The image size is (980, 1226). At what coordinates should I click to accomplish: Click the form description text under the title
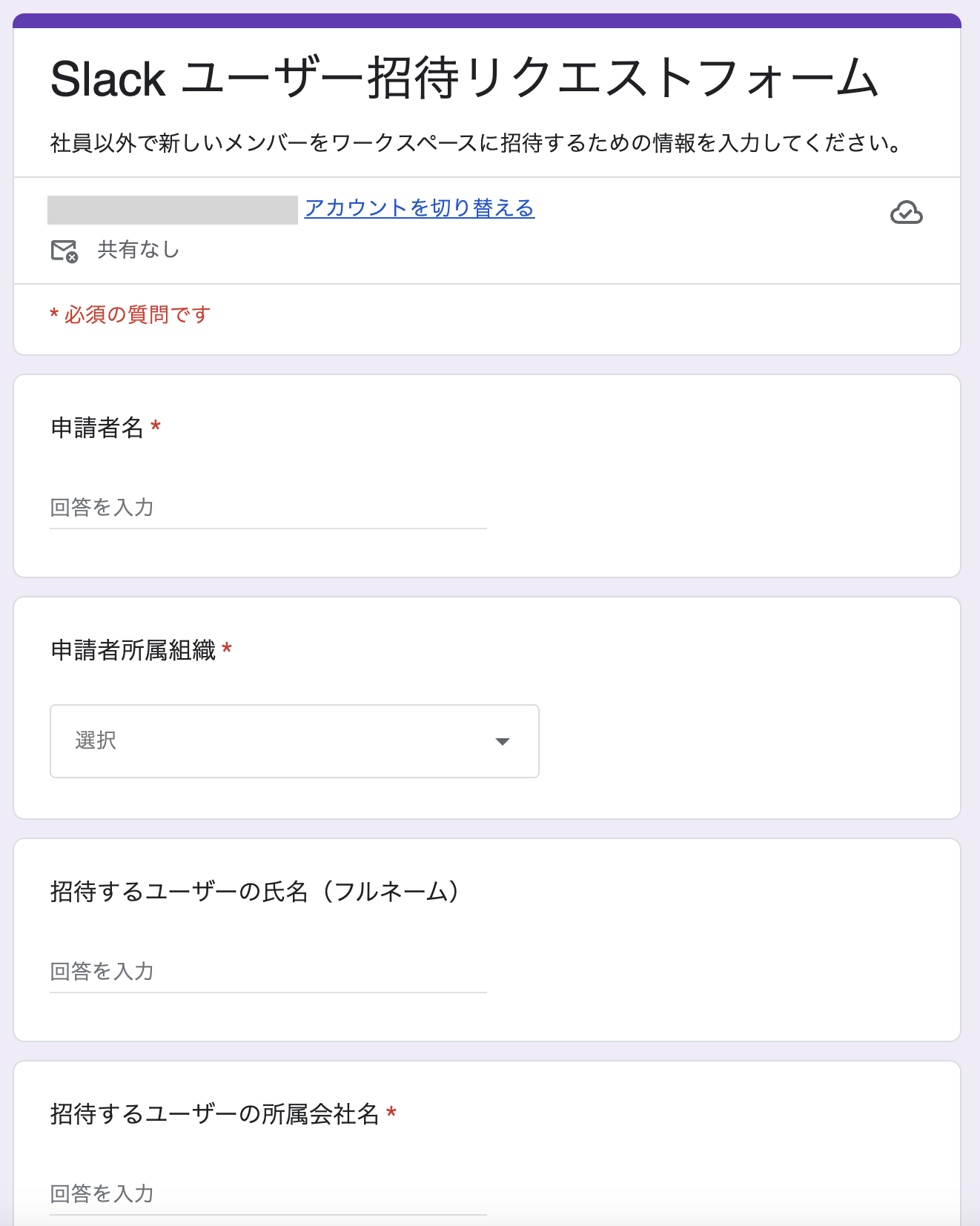pyautogui.click(x=475, y=143)
